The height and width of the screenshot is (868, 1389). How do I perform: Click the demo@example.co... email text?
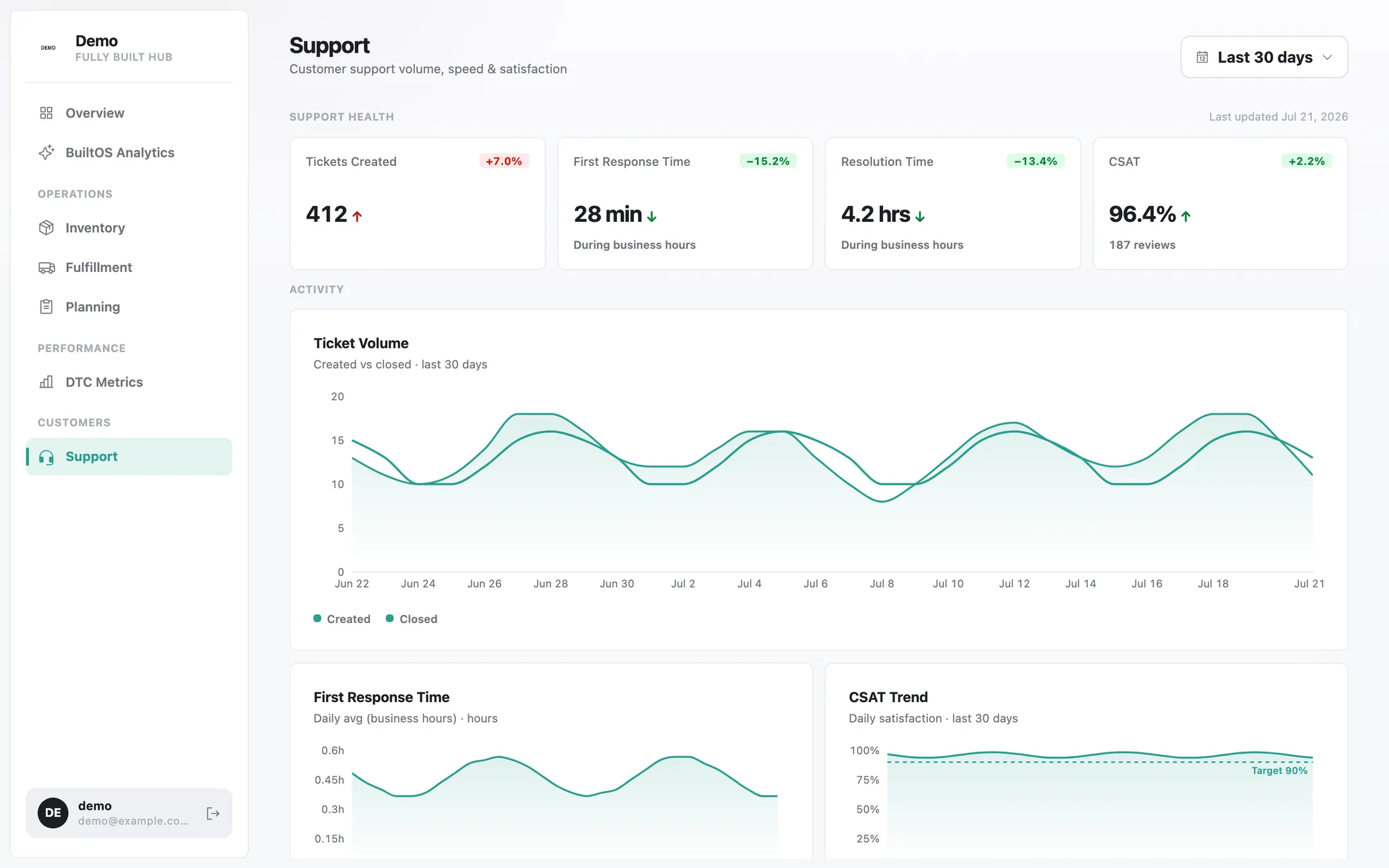tap(133, 821)
